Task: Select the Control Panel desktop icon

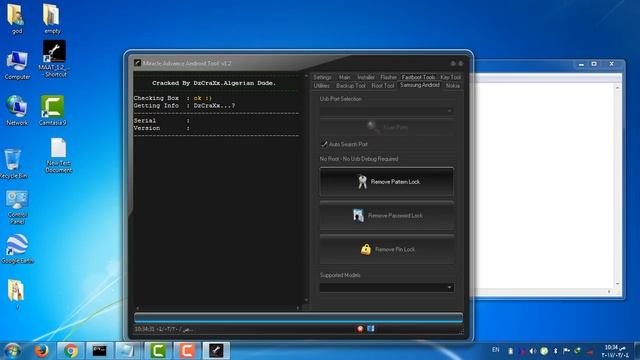Action: click(x=17, y=207)
